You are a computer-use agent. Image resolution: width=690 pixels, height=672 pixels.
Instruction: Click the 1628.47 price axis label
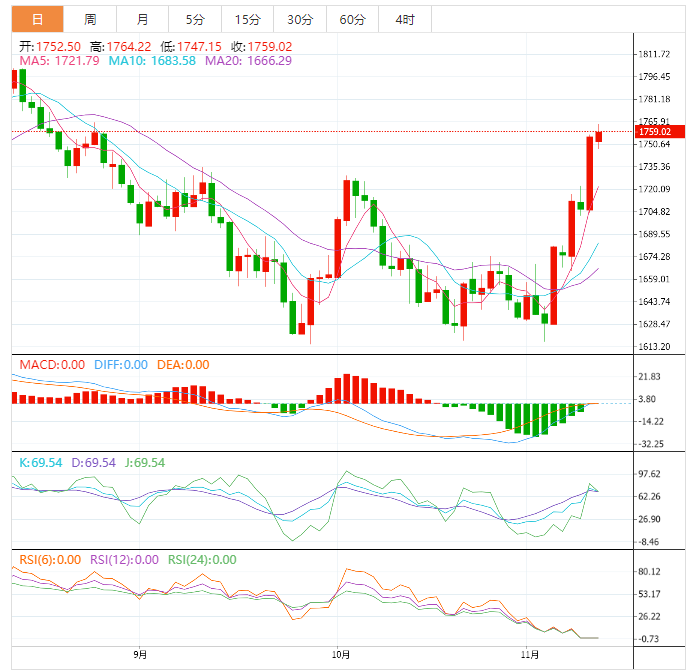(x=654, y=324)
